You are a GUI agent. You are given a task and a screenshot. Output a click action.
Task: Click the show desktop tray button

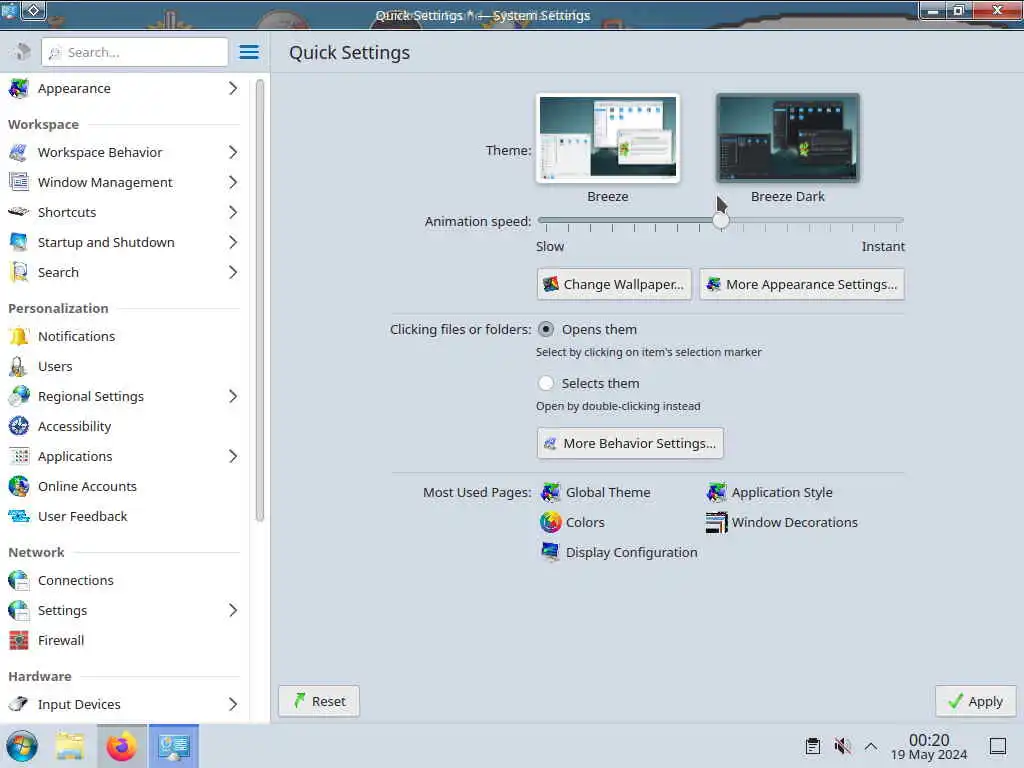tap(998, 746)
